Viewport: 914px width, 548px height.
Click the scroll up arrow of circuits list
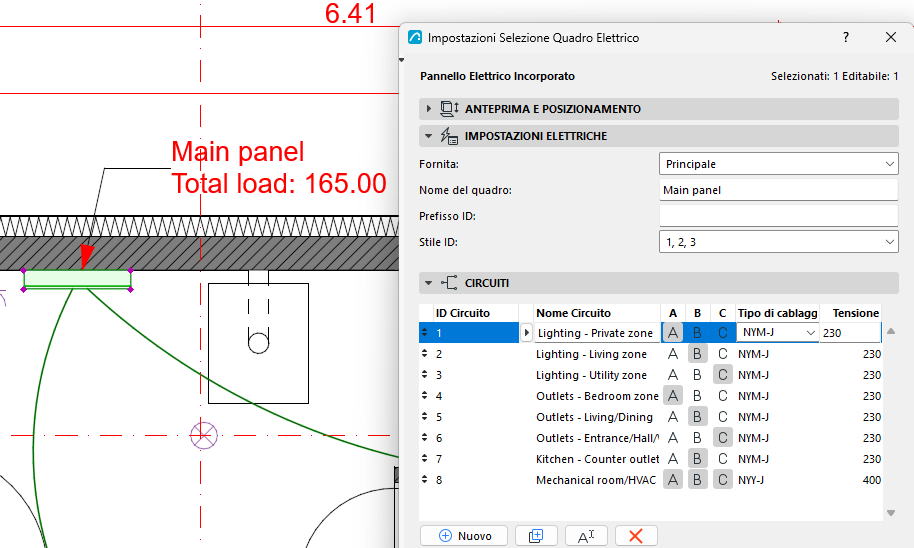pyautogui.click(x=891, y=331)
